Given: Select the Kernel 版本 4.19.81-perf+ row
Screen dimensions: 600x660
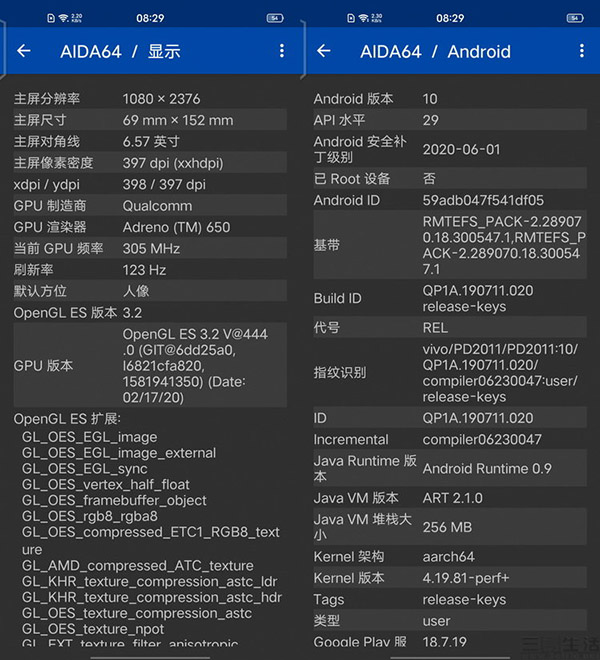Looking at the screenshot, I should 450,578.
